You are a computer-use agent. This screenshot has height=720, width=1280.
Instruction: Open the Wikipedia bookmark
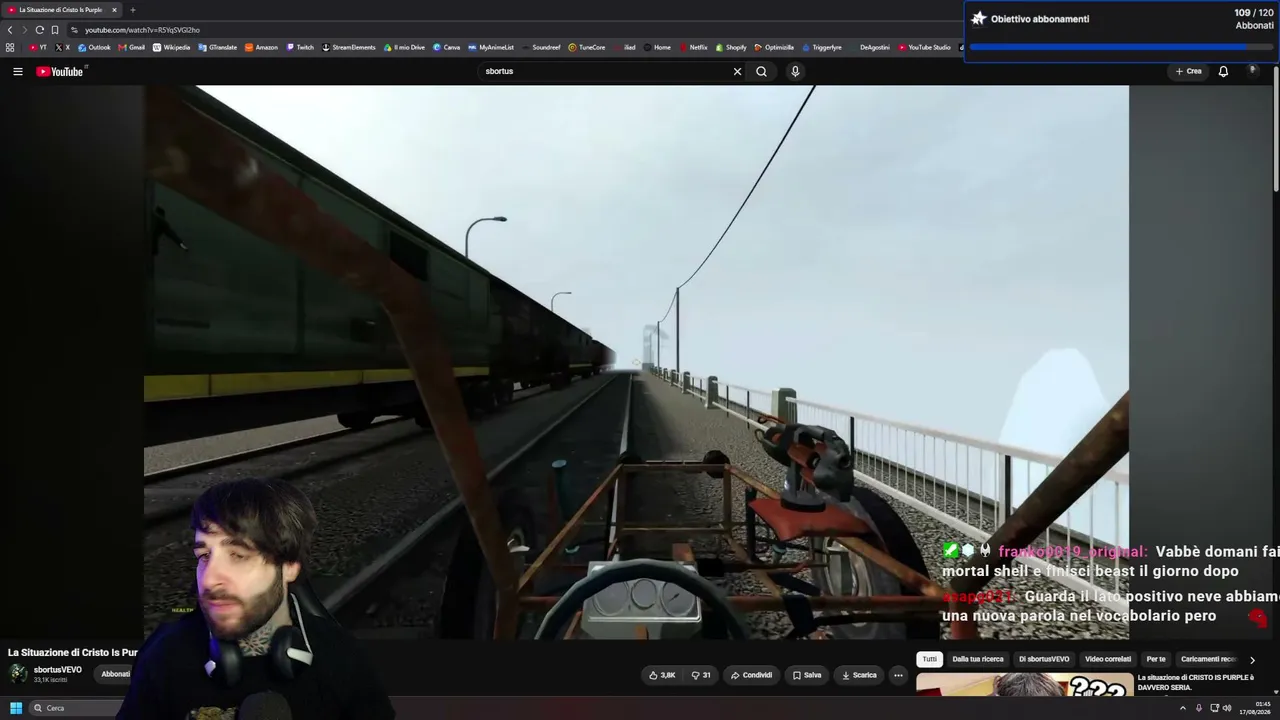click(171, 47)
